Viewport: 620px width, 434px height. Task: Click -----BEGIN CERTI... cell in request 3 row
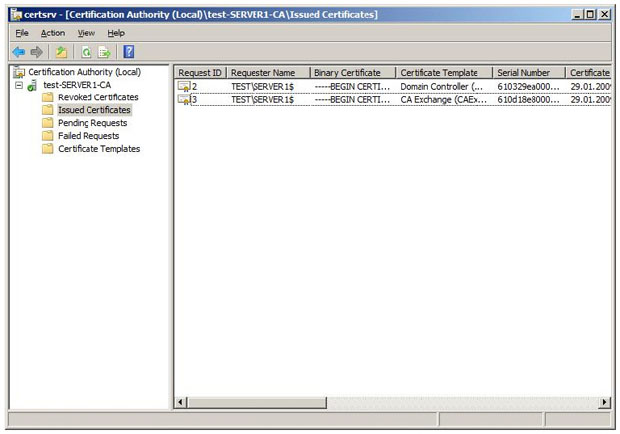click(352, 100)
